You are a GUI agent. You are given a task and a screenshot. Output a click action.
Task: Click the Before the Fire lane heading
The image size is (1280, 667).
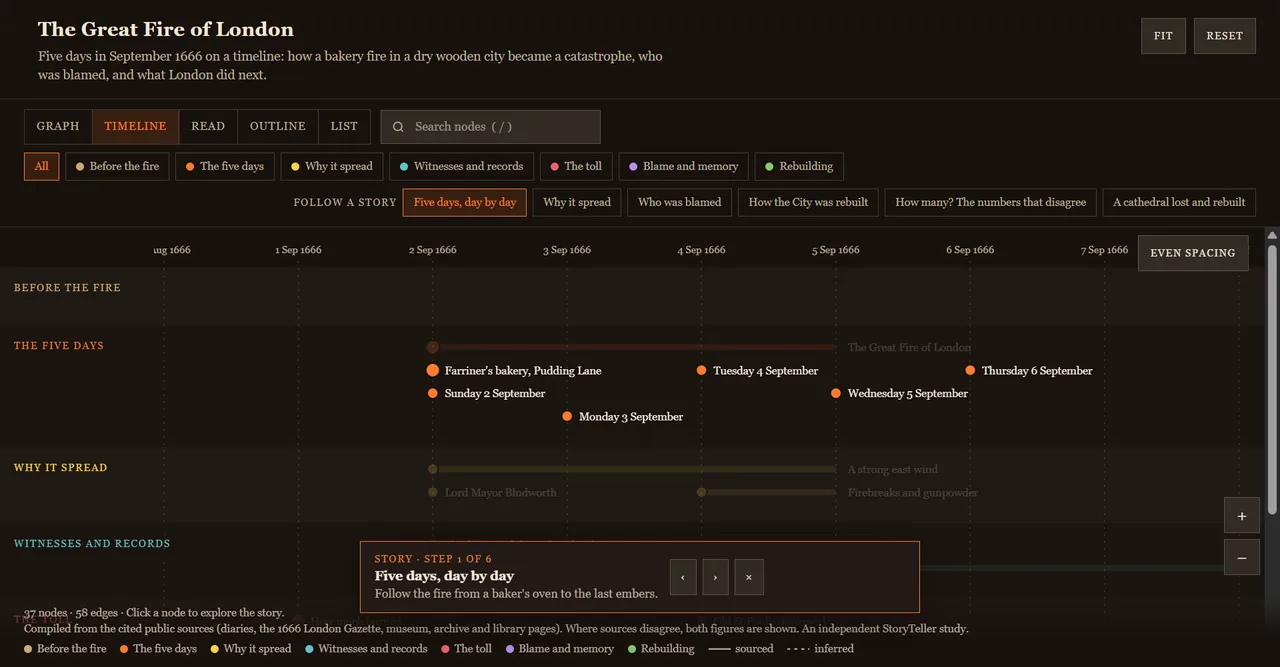(x=67, y=288)
